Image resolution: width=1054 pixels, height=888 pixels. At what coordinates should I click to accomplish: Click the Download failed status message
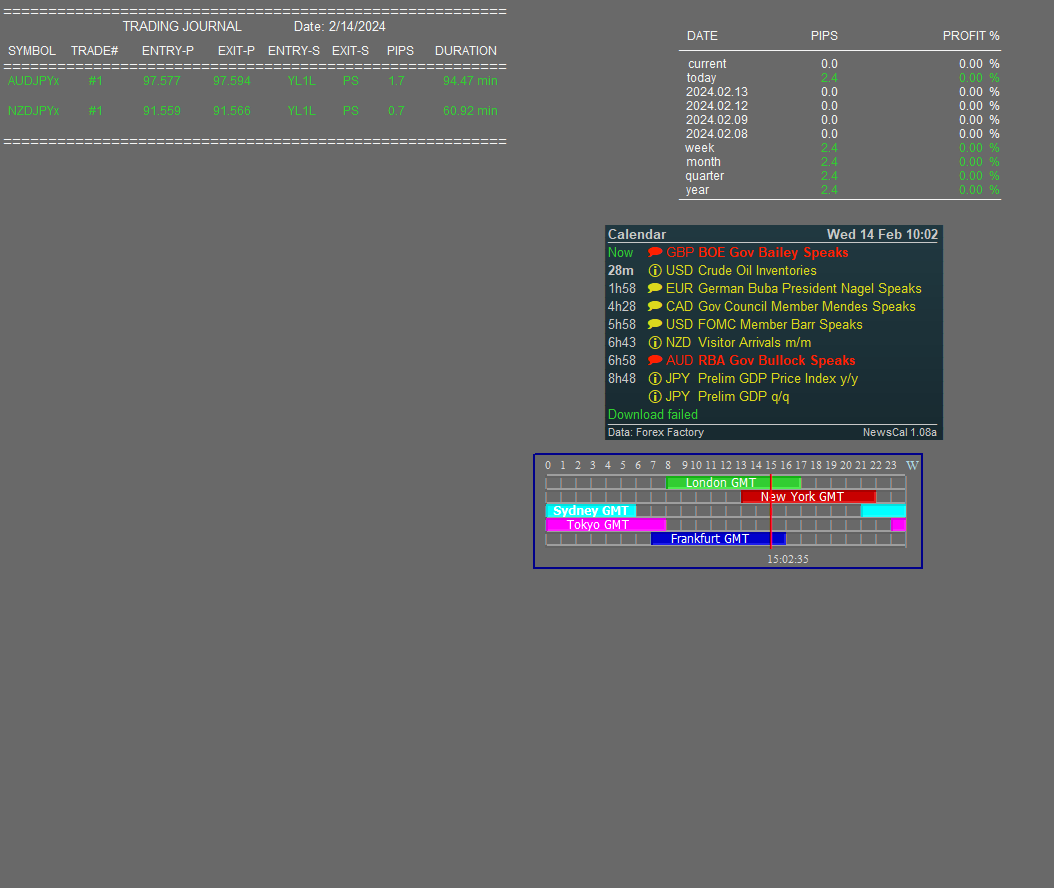coord(653,415)
